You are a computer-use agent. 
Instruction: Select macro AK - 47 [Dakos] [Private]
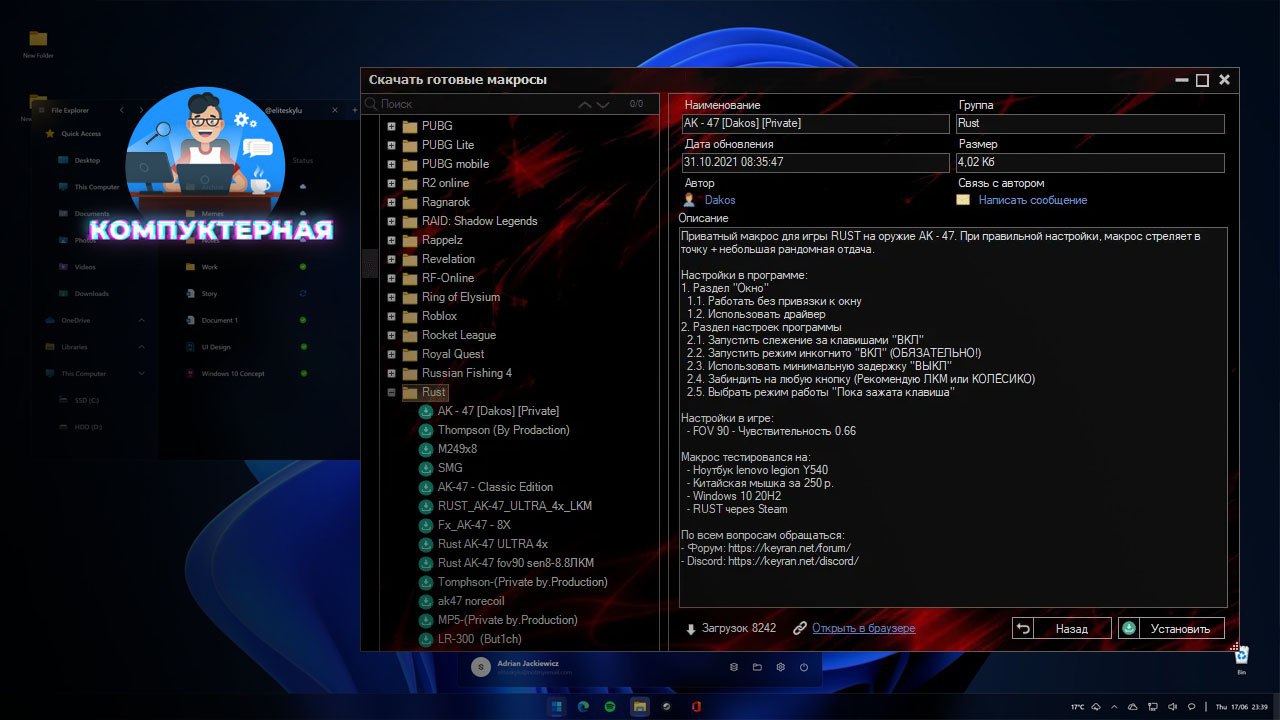(498, 411)
